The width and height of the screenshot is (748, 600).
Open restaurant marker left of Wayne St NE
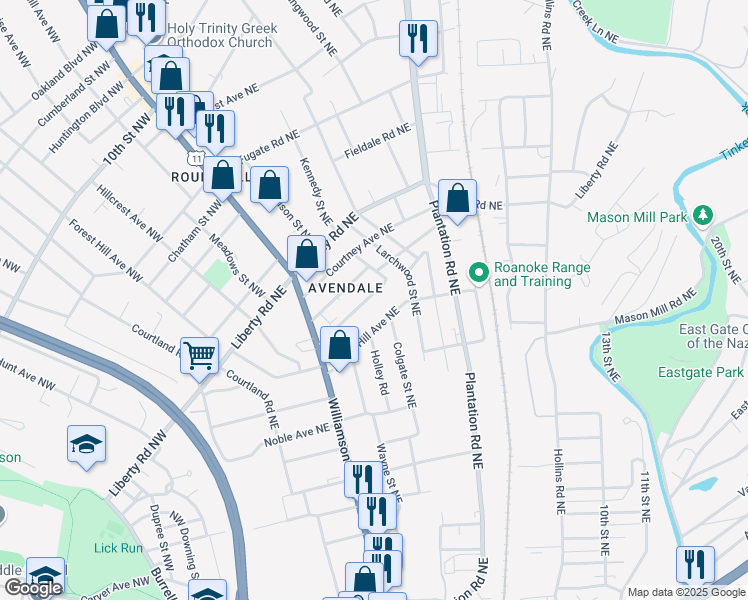361,479
